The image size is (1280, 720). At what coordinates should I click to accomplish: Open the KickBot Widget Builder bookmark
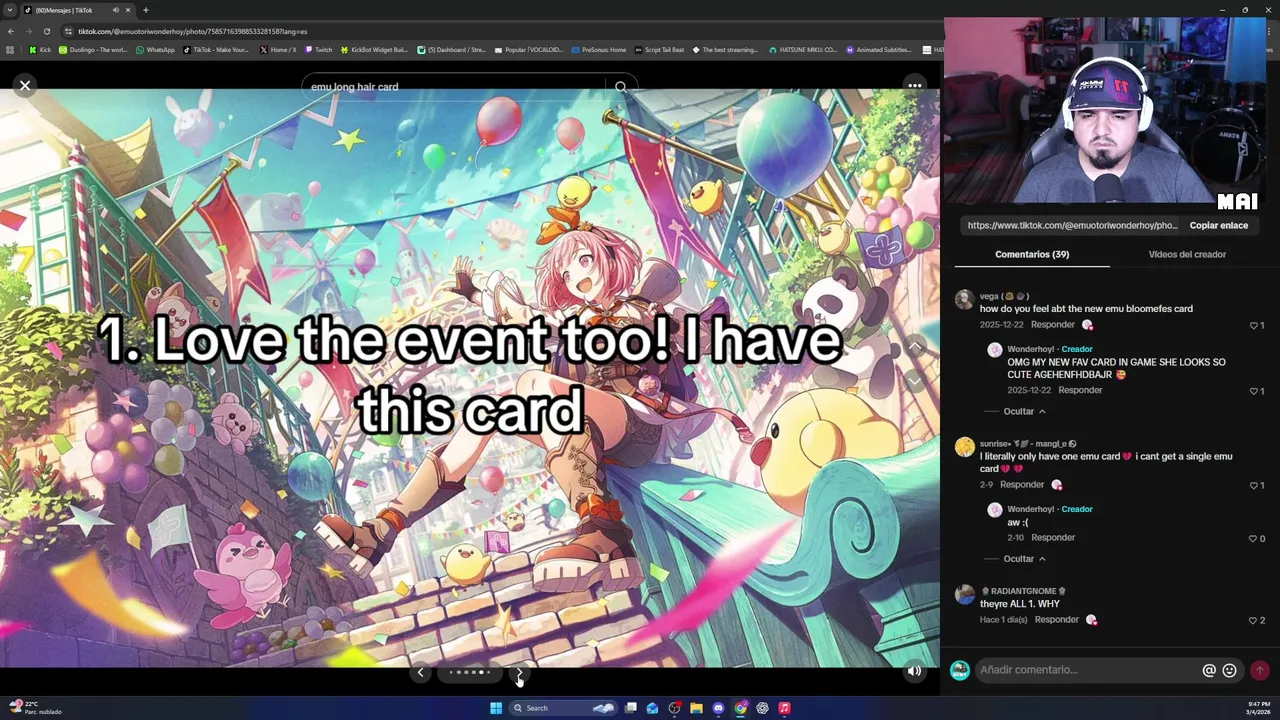click(x=374, y=49)
